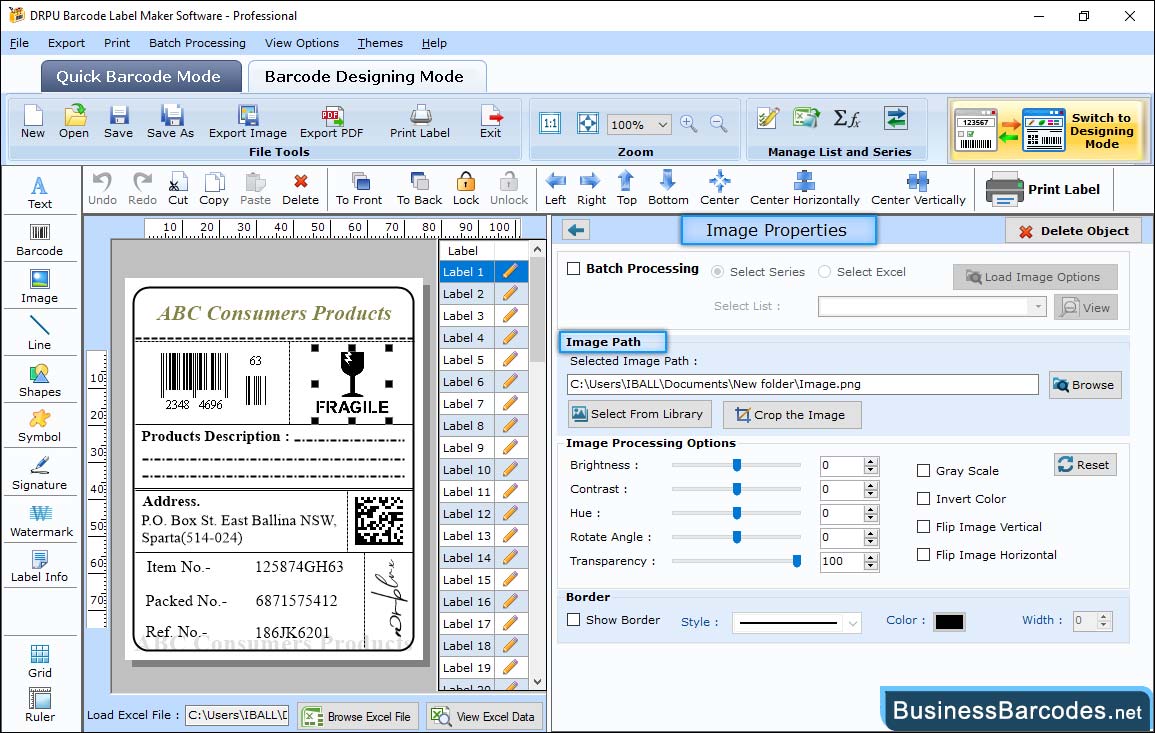This screenshot has width=1155, height=733.
Task: Click Browse Excel File button
Action: tap(358, 717)
